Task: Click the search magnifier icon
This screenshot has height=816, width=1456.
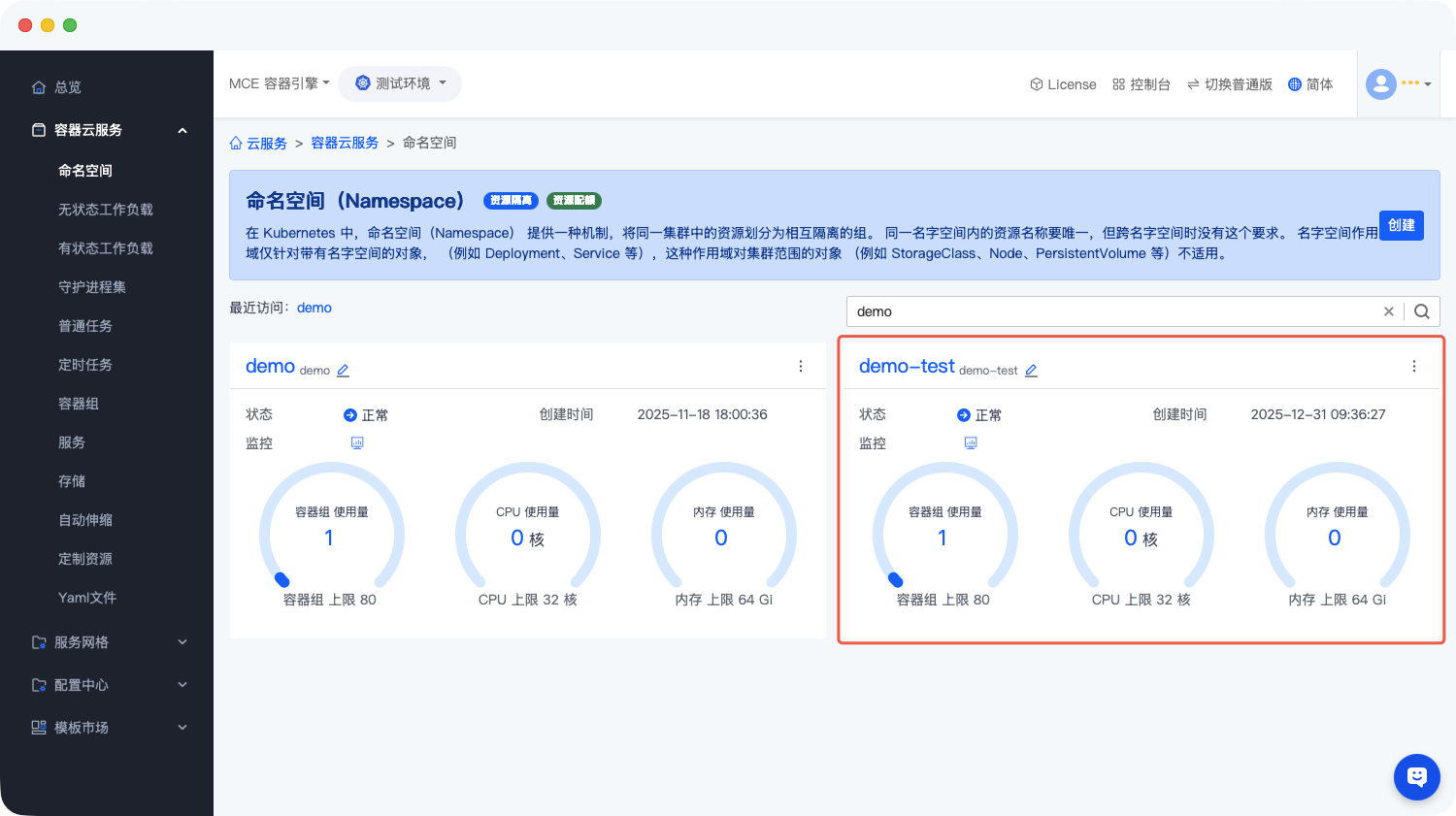Action: point(1422,311)
